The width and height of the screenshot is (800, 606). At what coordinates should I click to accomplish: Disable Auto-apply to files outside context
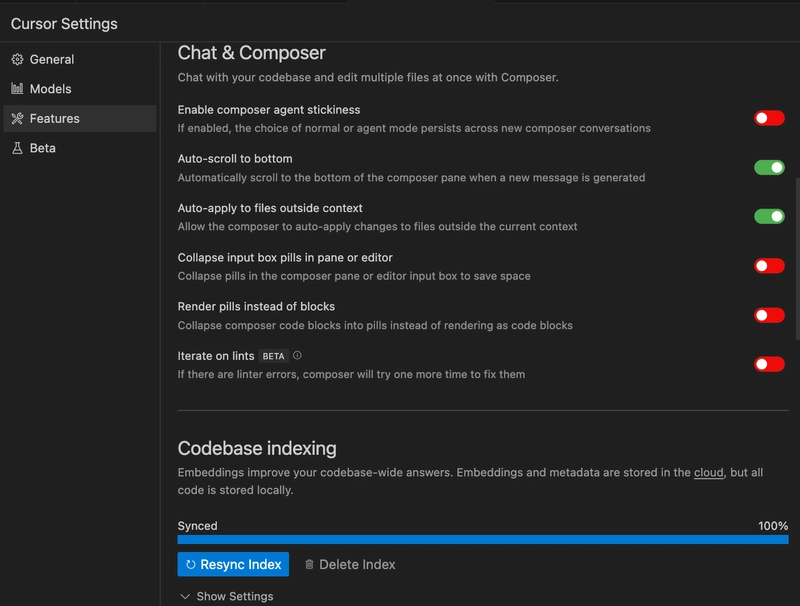769,216
